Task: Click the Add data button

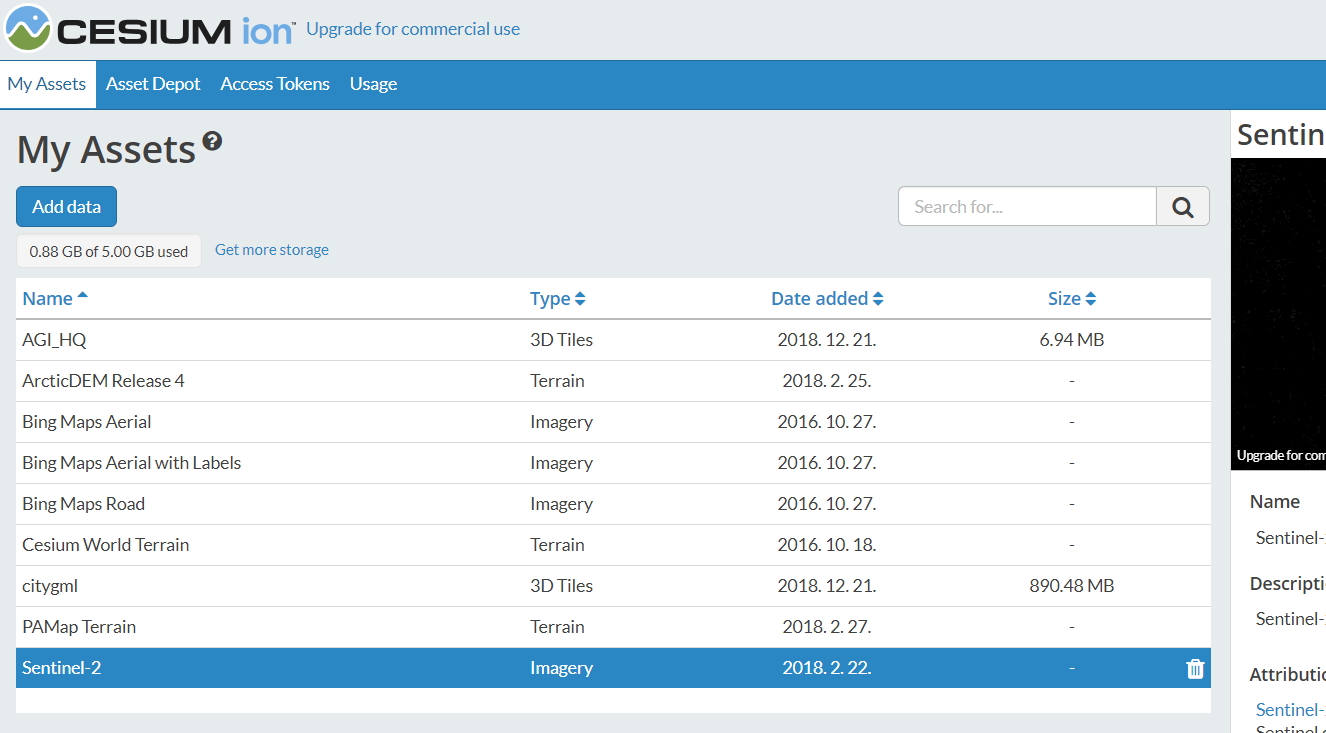Action: [66, 206]
